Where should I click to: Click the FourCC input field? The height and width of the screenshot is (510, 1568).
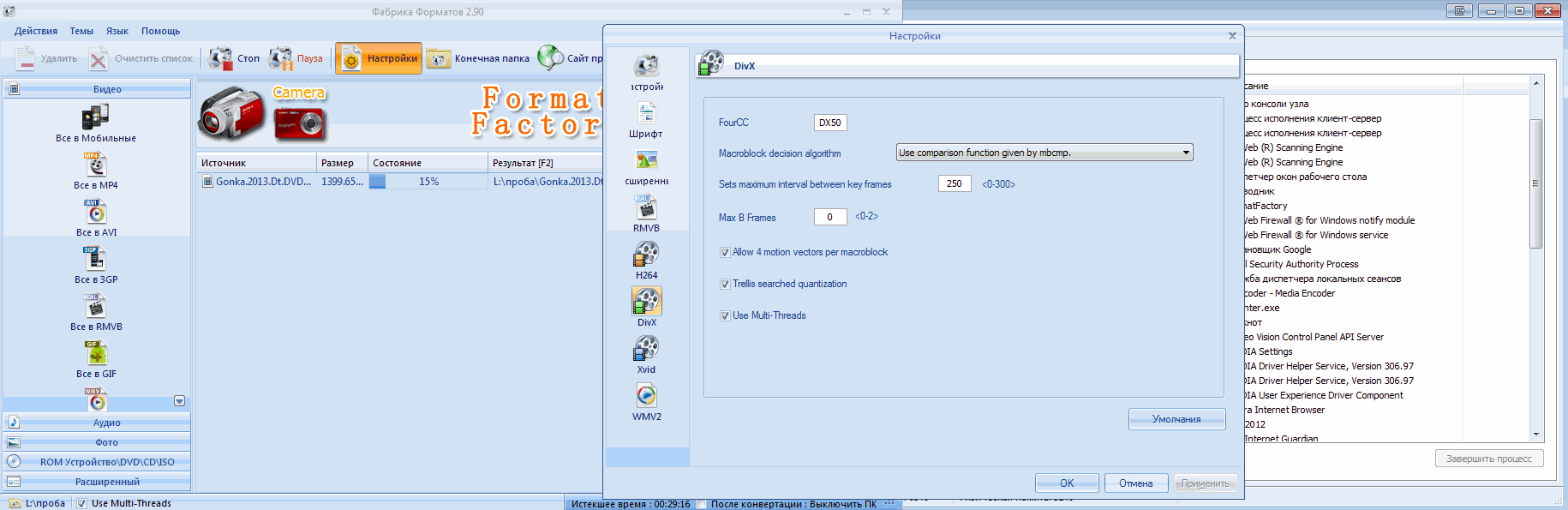829,123
